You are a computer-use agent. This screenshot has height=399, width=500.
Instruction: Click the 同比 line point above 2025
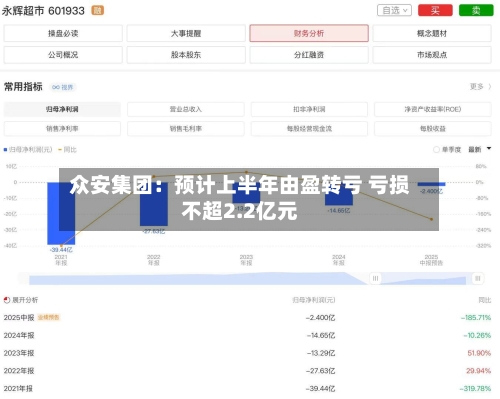431,219
